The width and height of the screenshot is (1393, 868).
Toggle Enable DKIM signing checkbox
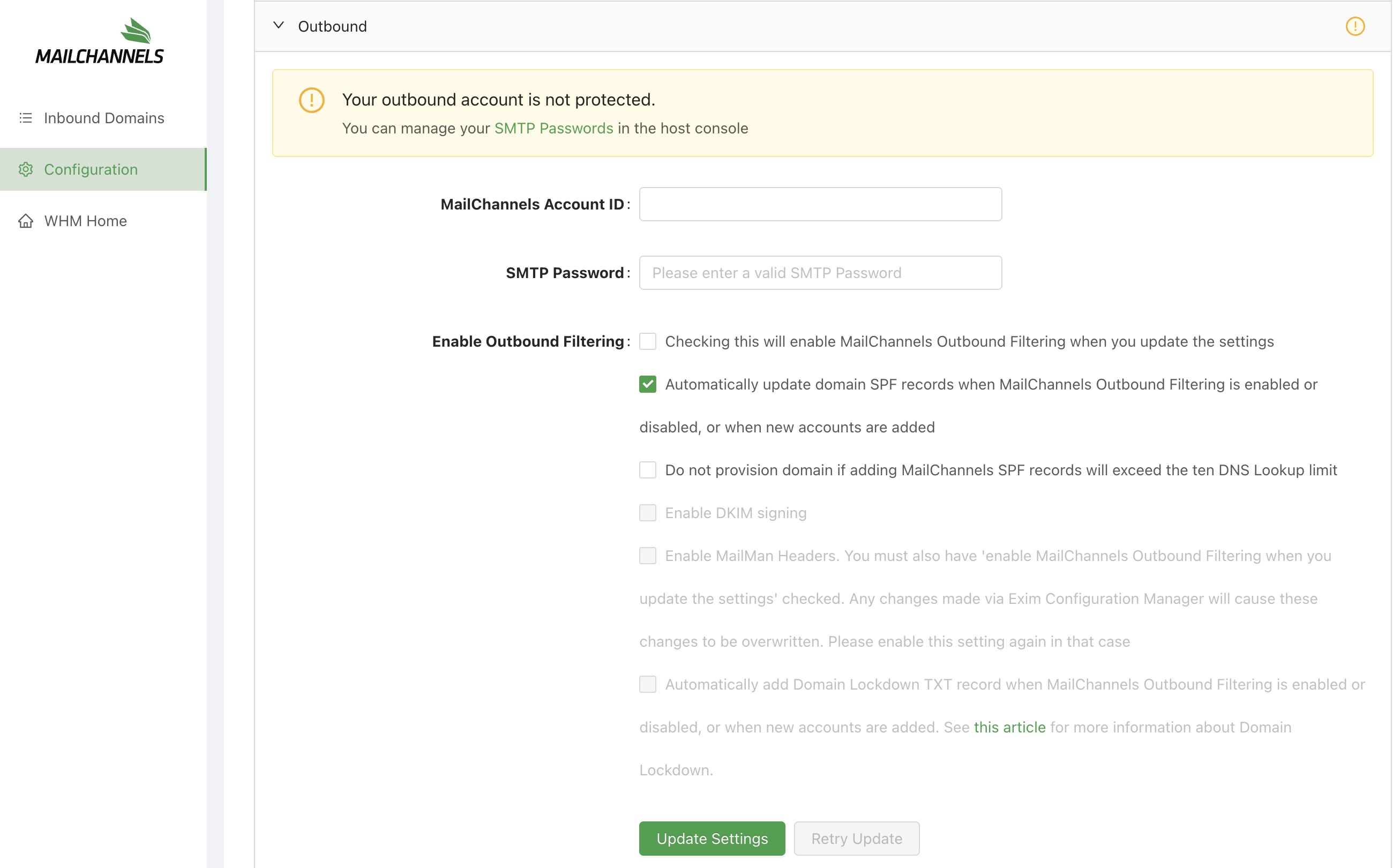click(x=647, y=513)
